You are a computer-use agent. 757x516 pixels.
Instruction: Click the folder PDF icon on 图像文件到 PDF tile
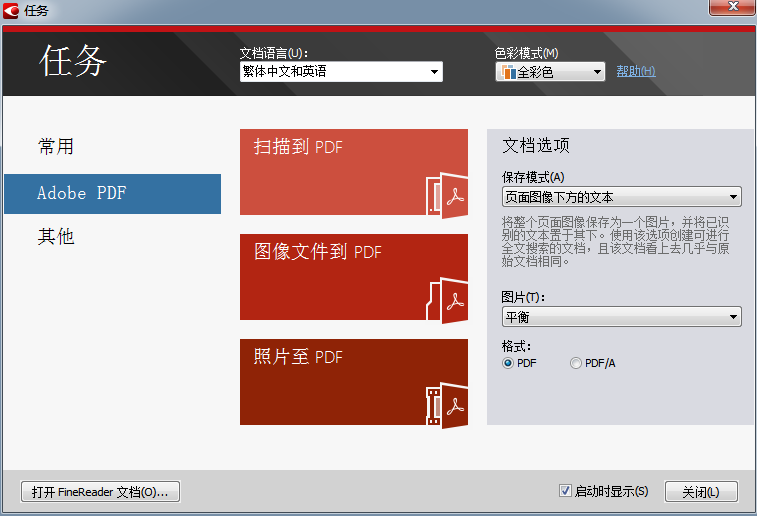coord(447,300)
